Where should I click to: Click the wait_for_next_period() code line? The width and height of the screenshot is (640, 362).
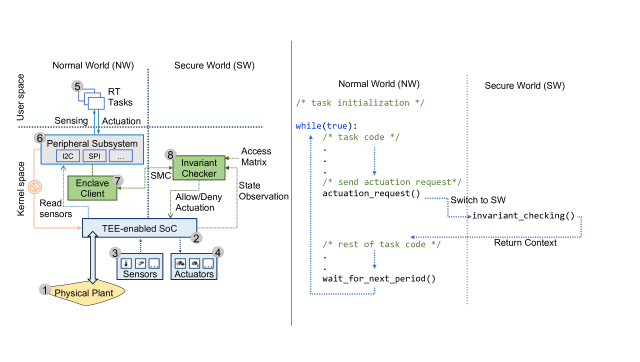379,279
